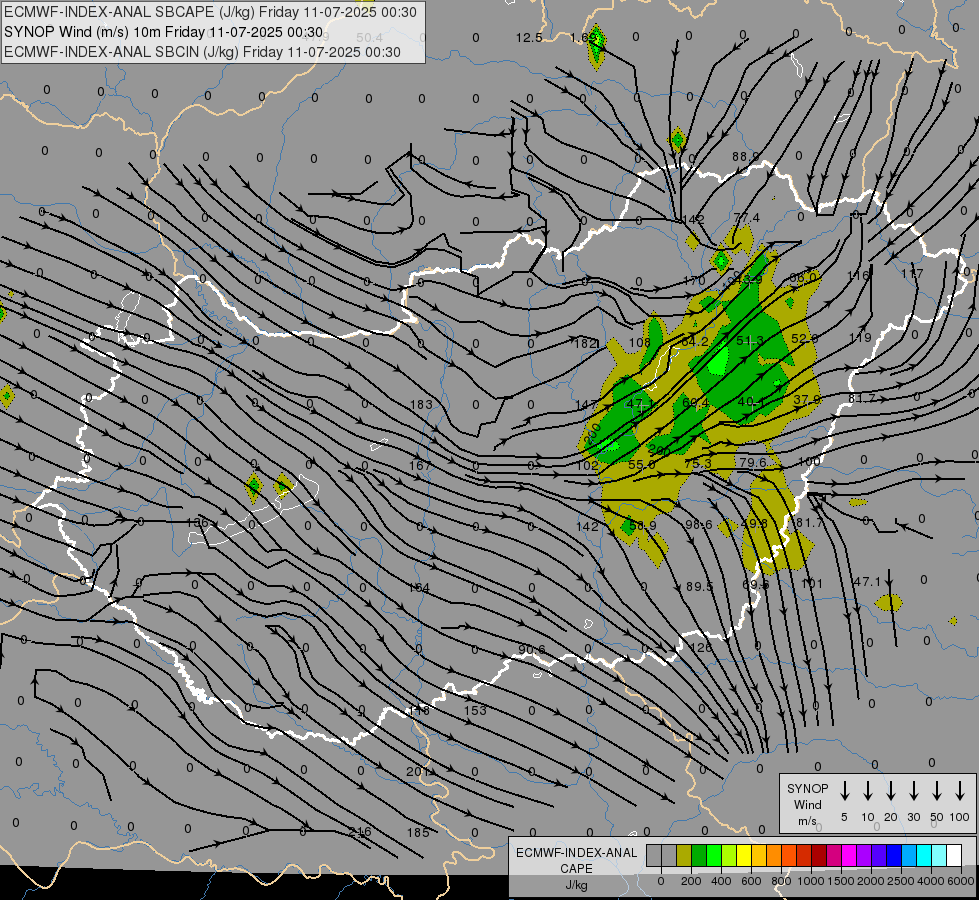Click the 12.5 value near top of map
The height and width of the screenshot is (900, 979).
[x=529, y=37]
